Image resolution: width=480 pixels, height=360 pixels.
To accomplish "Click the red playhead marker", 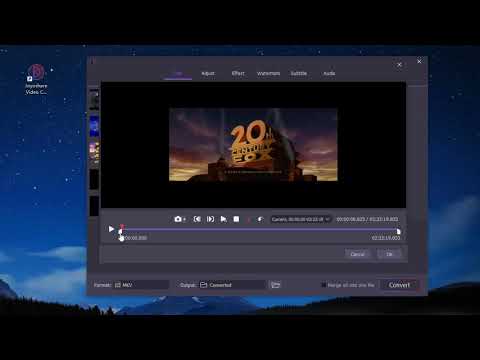I will (122, 226).
